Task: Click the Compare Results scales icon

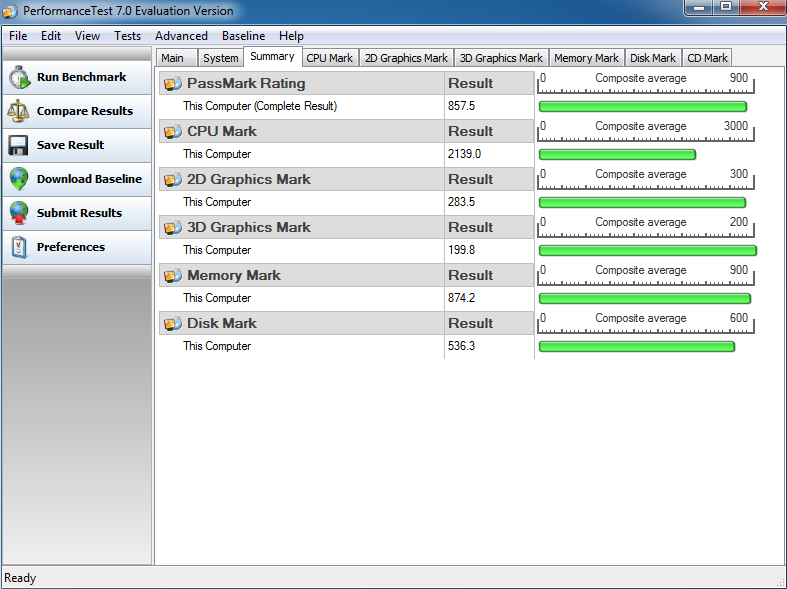Action: pyautogui.click(x=19, y=111)
